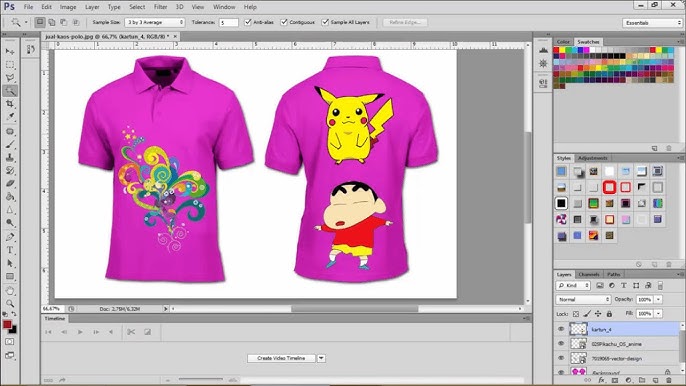The width and height of the screenshot is (686, 386).
Task: Toggle the Sample All Layers checkbox
Action: click(325, 22)
